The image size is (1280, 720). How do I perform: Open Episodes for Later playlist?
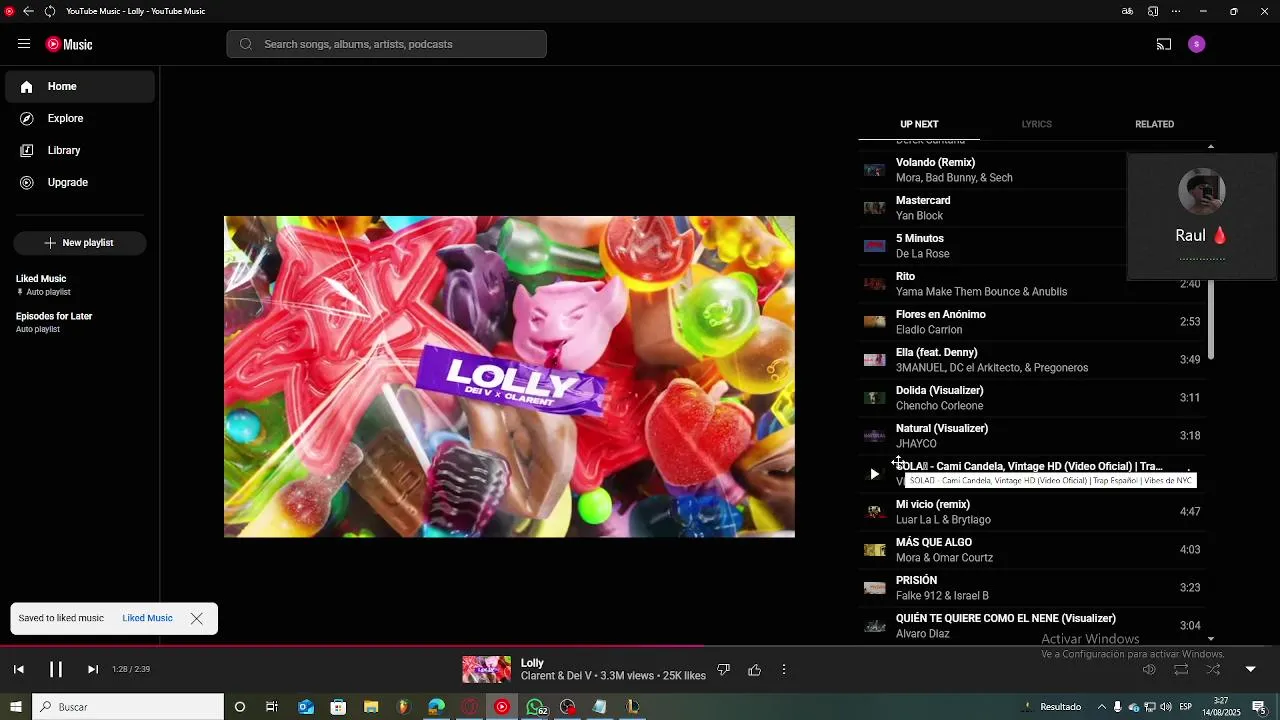[80, 322]
